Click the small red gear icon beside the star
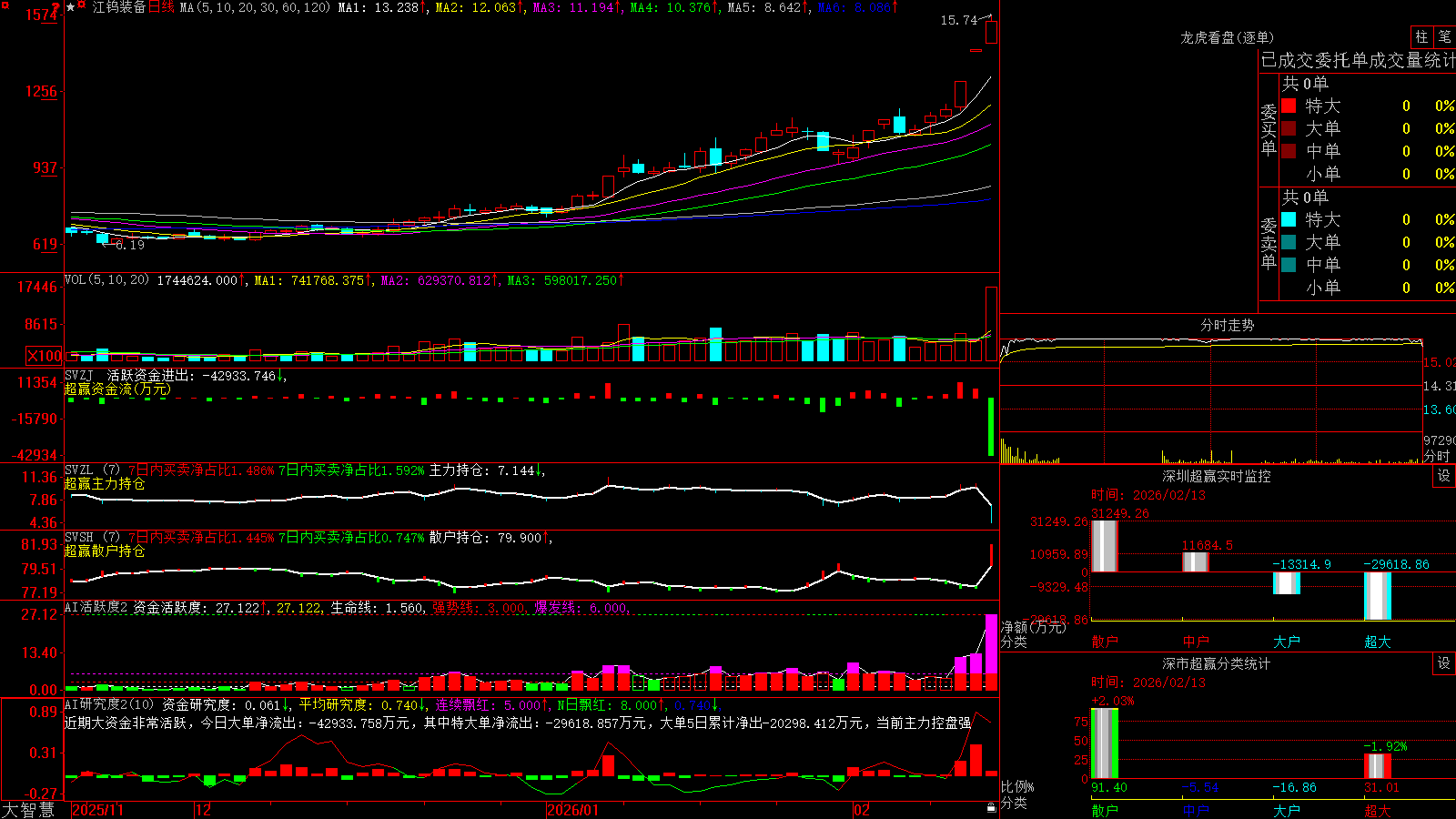This screenshot has width=1456, height=819. click(82, 6)
